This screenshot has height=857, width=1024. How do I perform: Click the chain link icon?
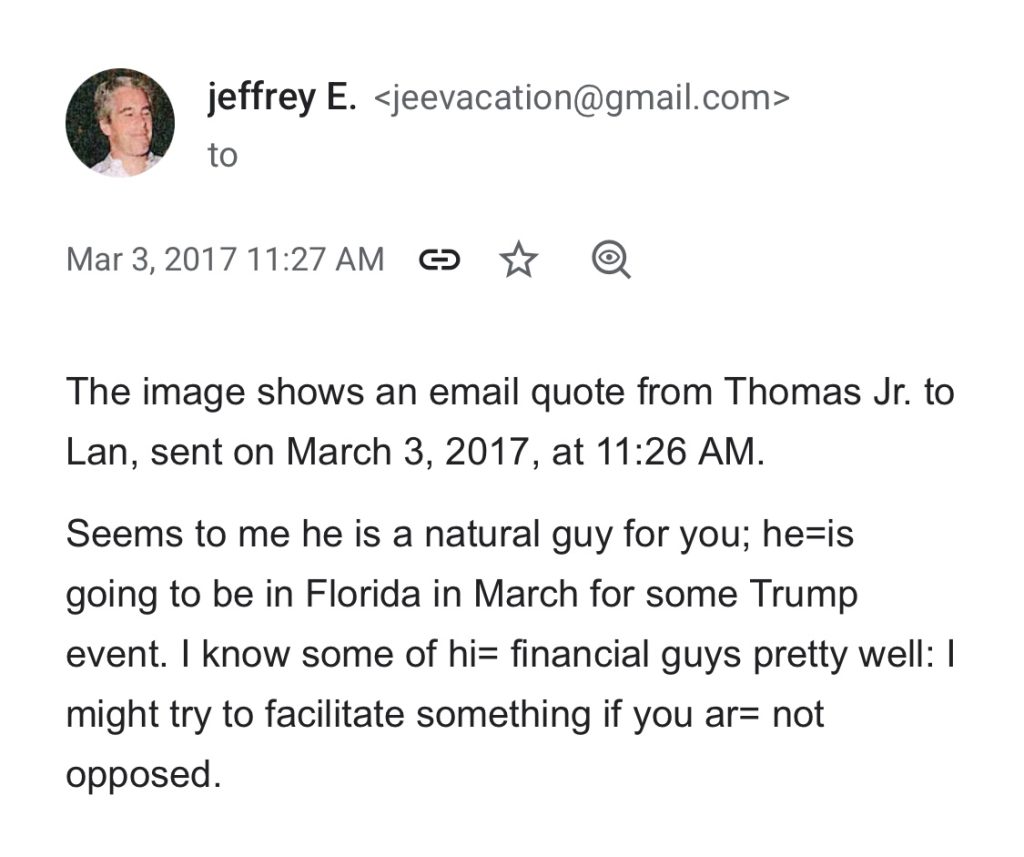[x=439, y=261]
